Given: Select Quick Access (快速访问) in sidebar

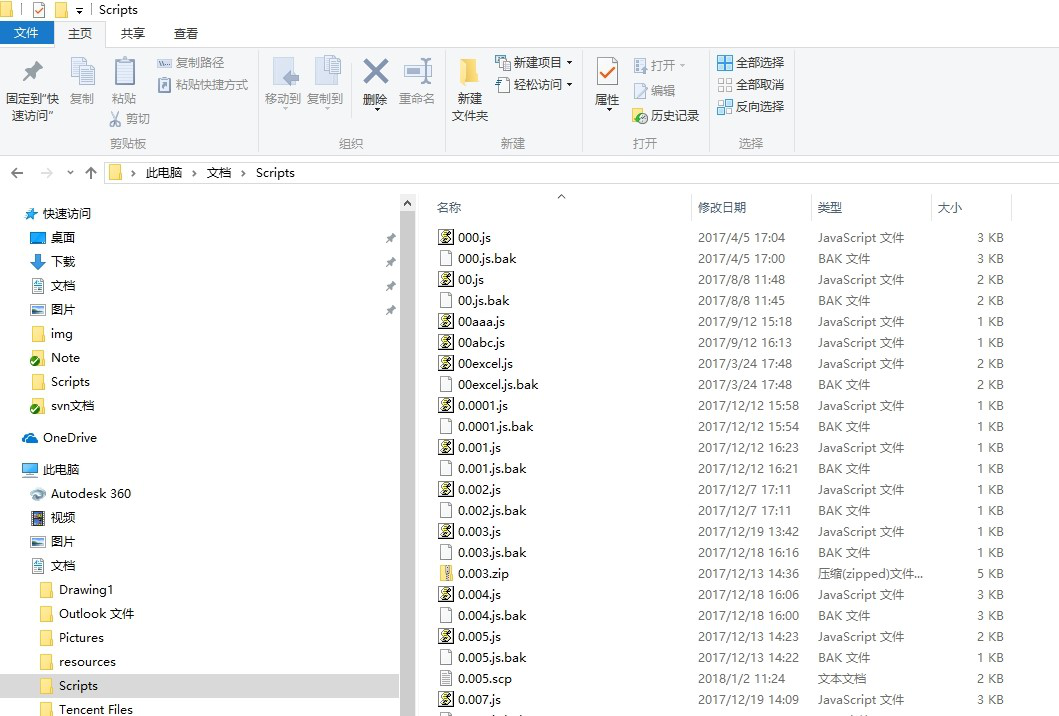Looking at the screenshot, I should [x=57, y=213].
